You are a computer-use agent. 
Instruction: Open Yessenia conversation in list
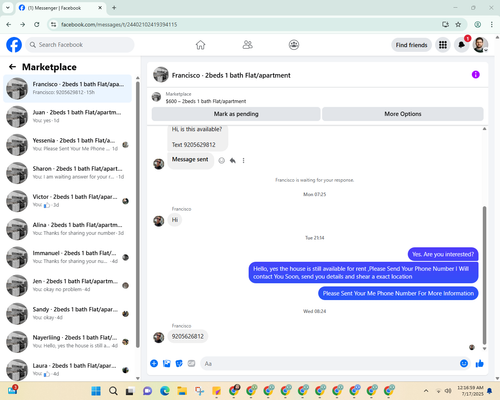[68, 145]
